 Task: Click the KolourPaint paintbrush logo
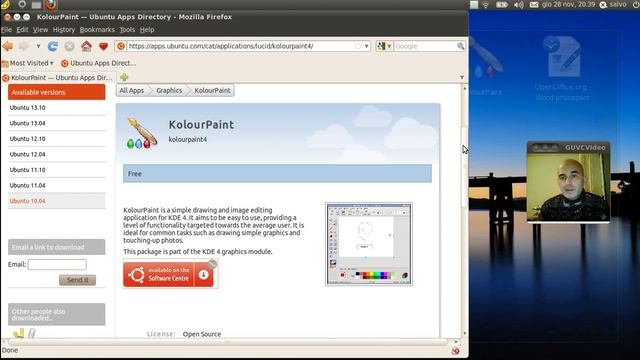tap(142, 133)
